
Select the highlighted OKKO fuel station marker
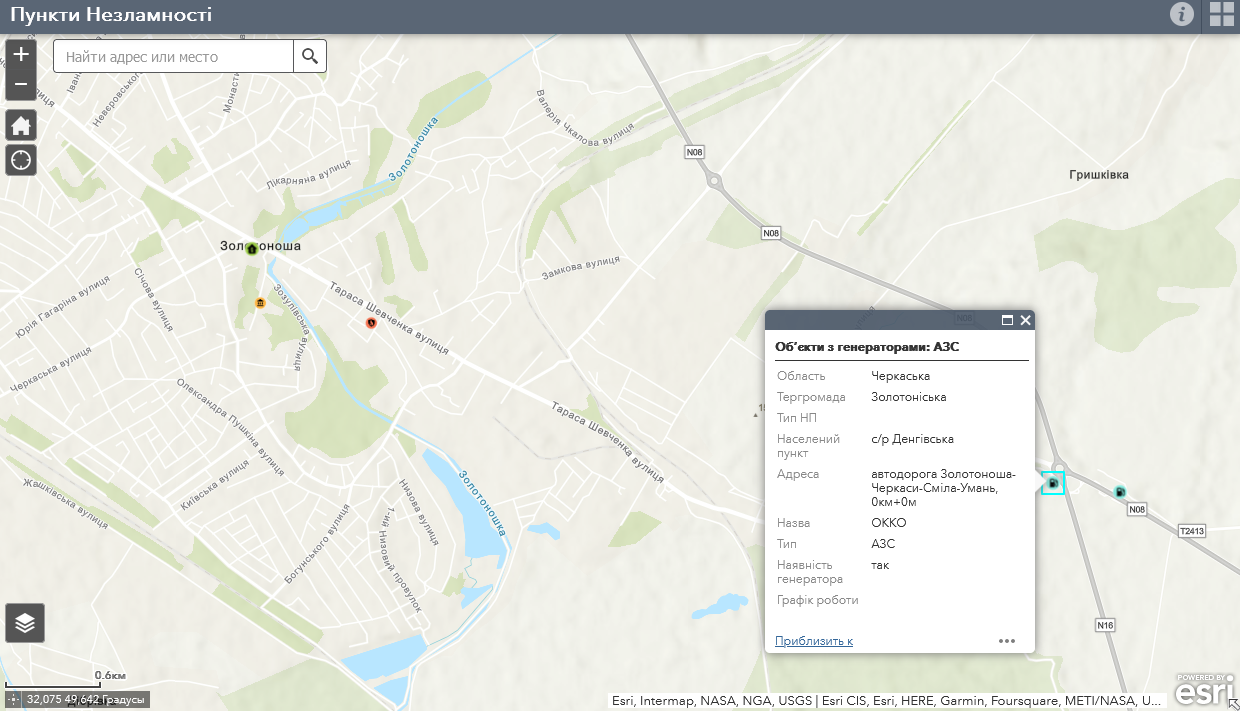(1053, 483)
